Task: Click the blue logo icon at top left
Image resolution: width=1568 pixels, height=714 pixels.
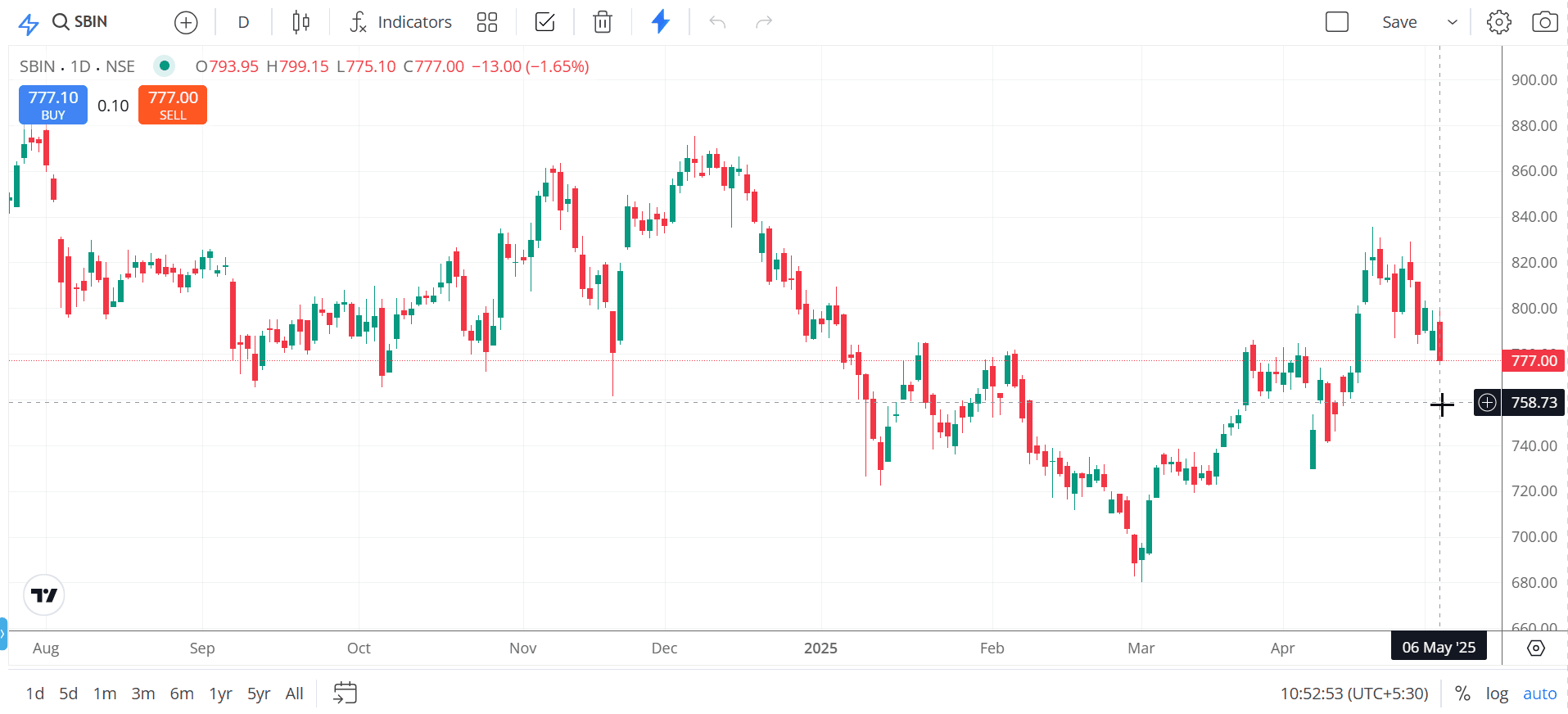Action: pyautogui.click(x=28, y=24)
